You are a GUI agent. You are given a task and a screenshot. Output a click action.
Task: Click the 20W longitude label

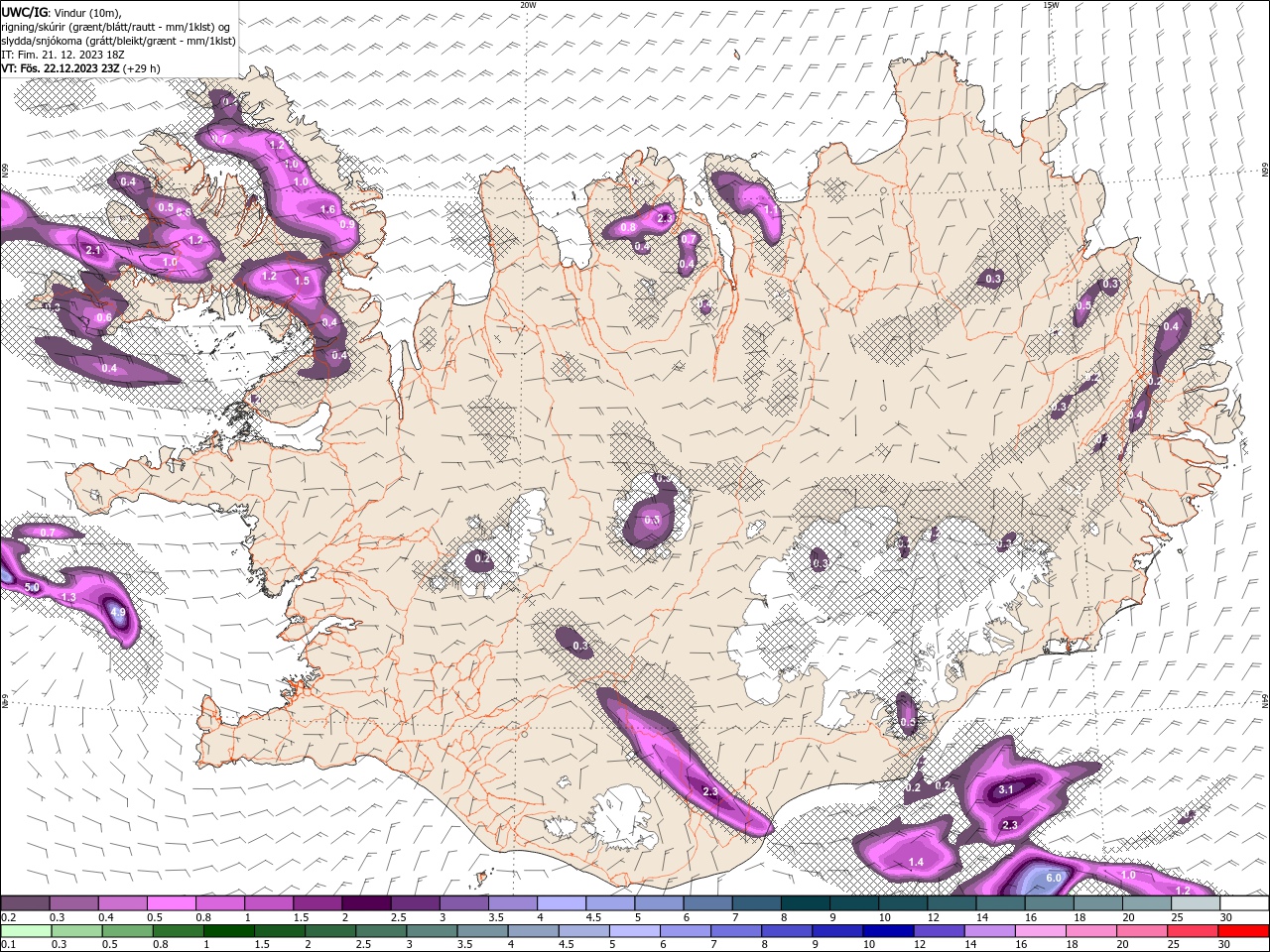tap(528, 5)
